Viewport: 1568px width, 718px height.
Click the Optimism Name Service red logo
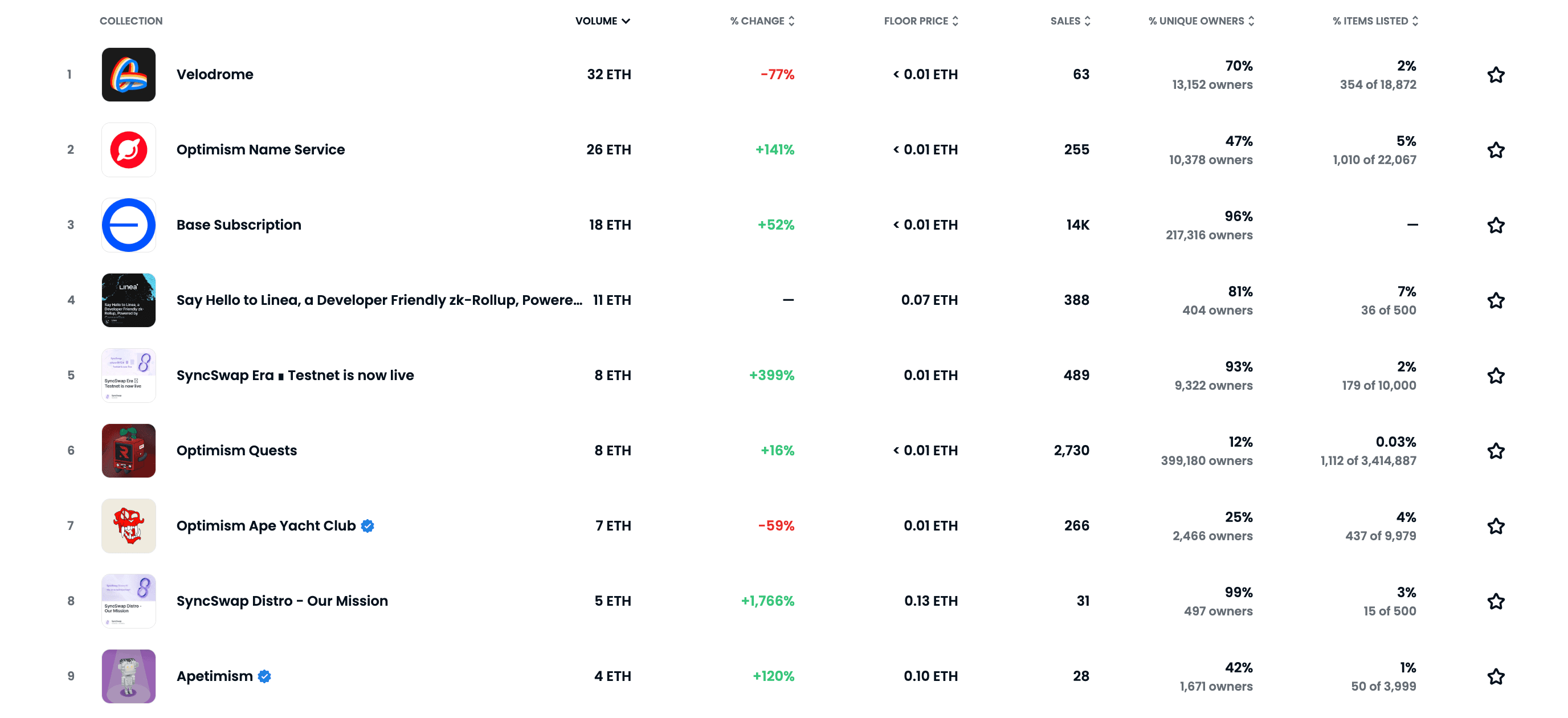click(128, 150)
